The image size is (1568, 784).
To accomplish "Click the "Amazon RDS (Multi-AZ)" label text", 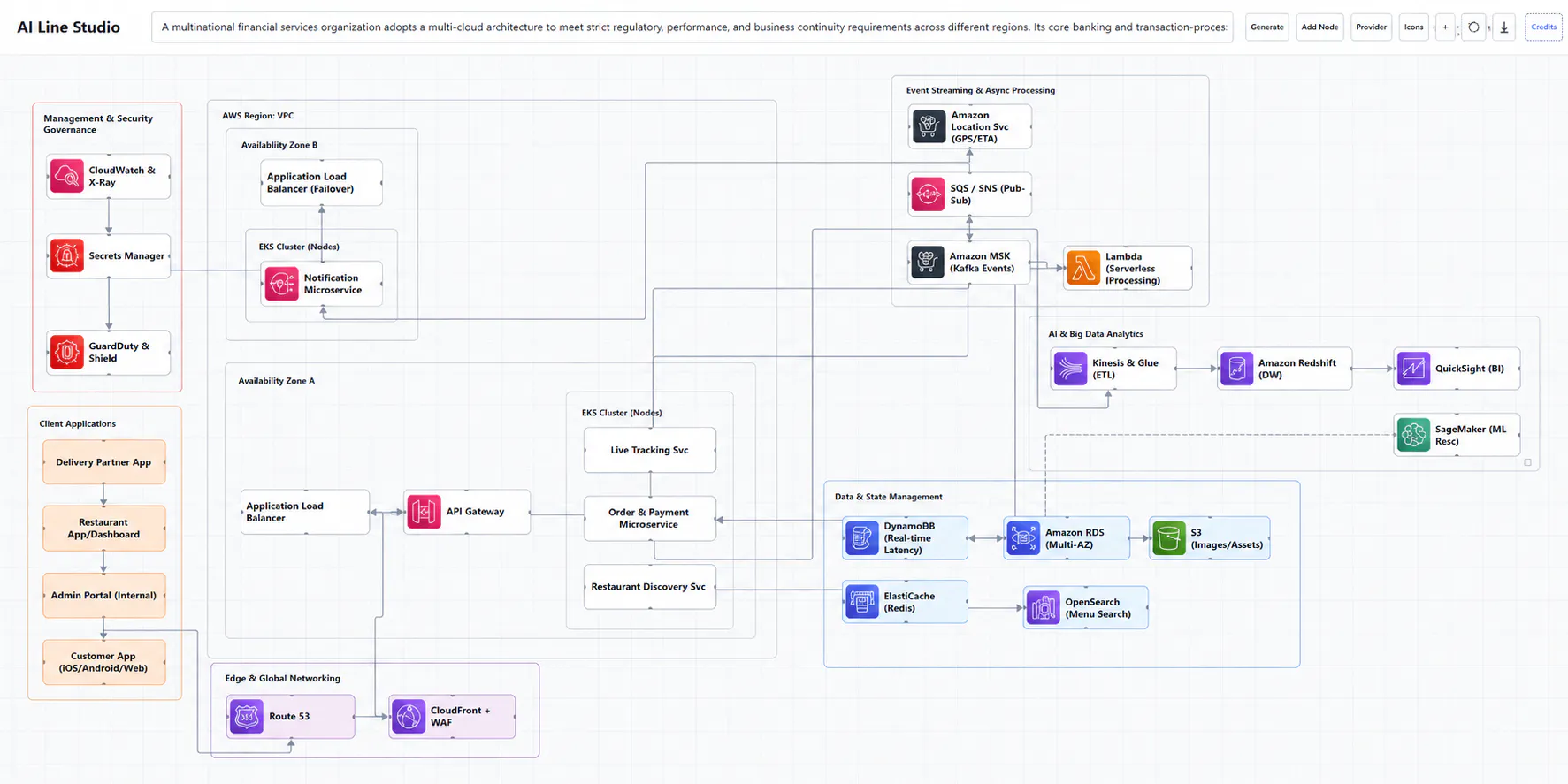I will click(x=1075, y=538).
